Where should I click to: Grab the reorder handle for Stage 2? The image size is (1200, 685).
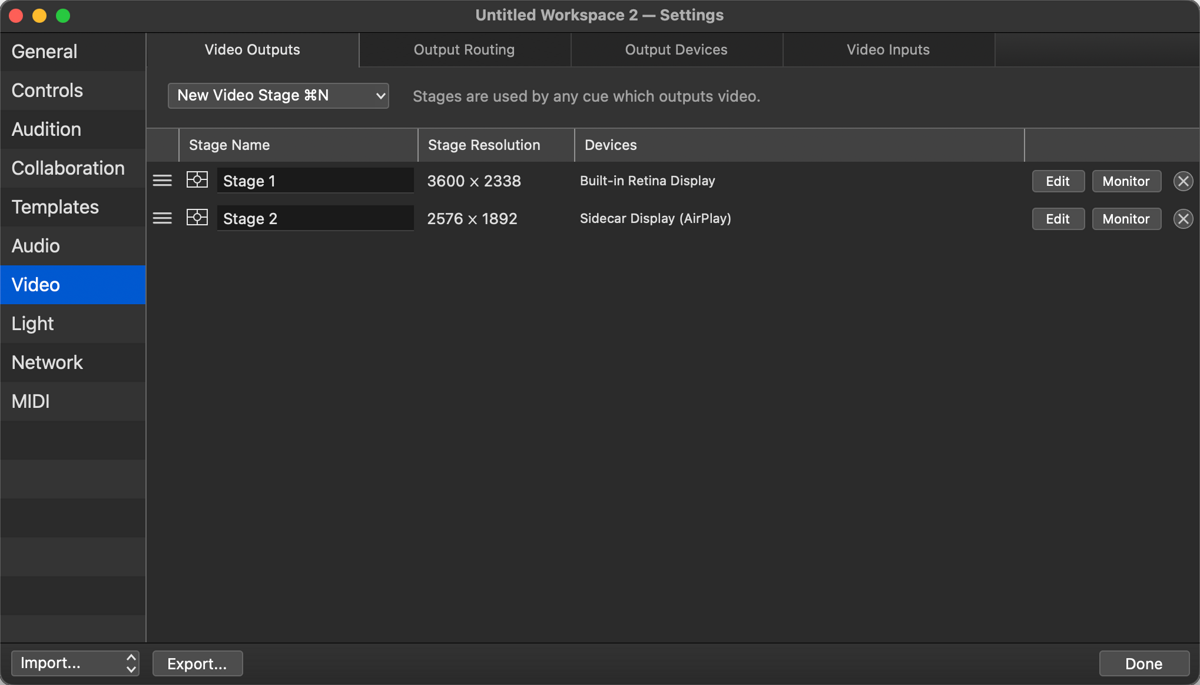(x=162, y=218)
